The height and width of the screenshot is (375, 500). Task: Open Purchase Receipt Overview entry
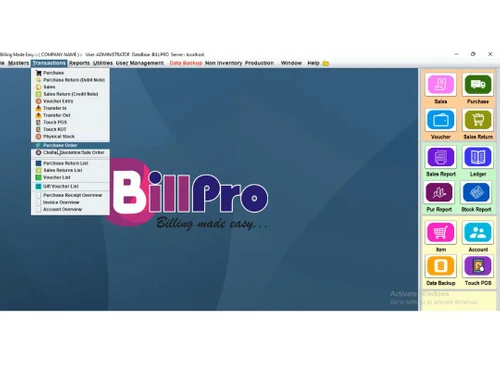pyautogui.click(x=70, y=195)
